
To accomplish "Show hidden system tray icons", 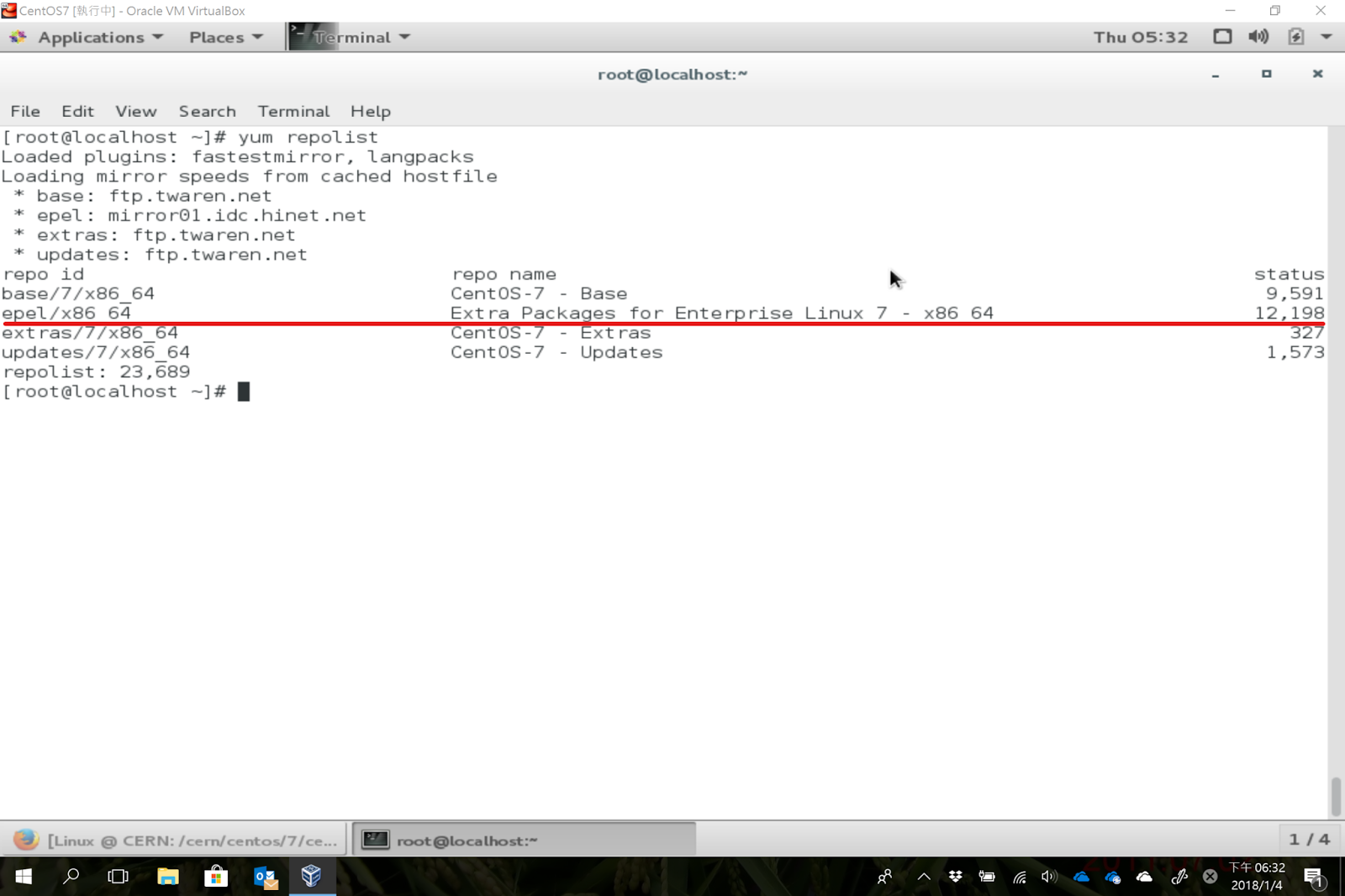I will pyautogui.click(x=924, y=877).
